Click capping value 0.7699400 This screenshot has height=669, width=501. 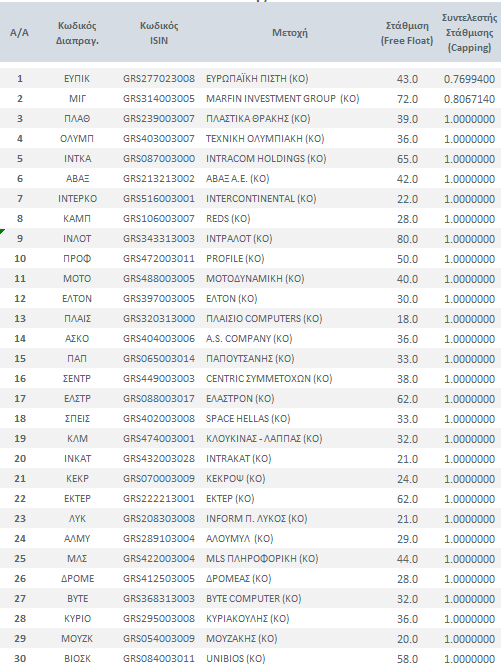click(x=469, y=79)
